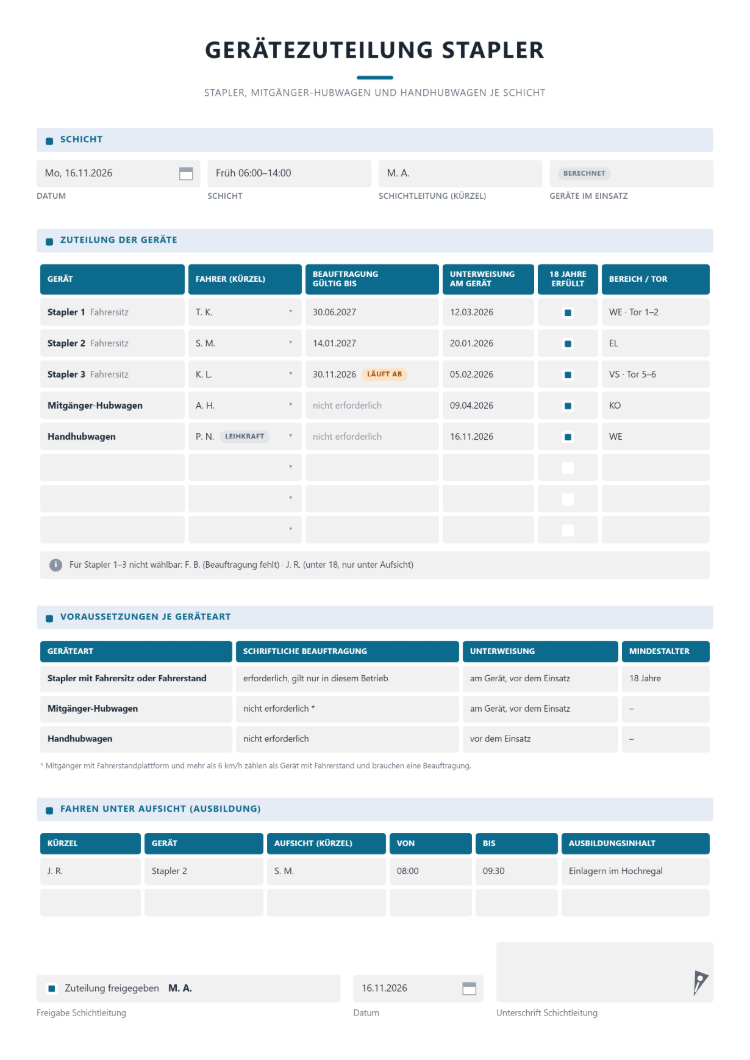The image size is (750, 1060).
Task: Click the '18 Jahre' Mindestalter cell
Action: [665, 679]
